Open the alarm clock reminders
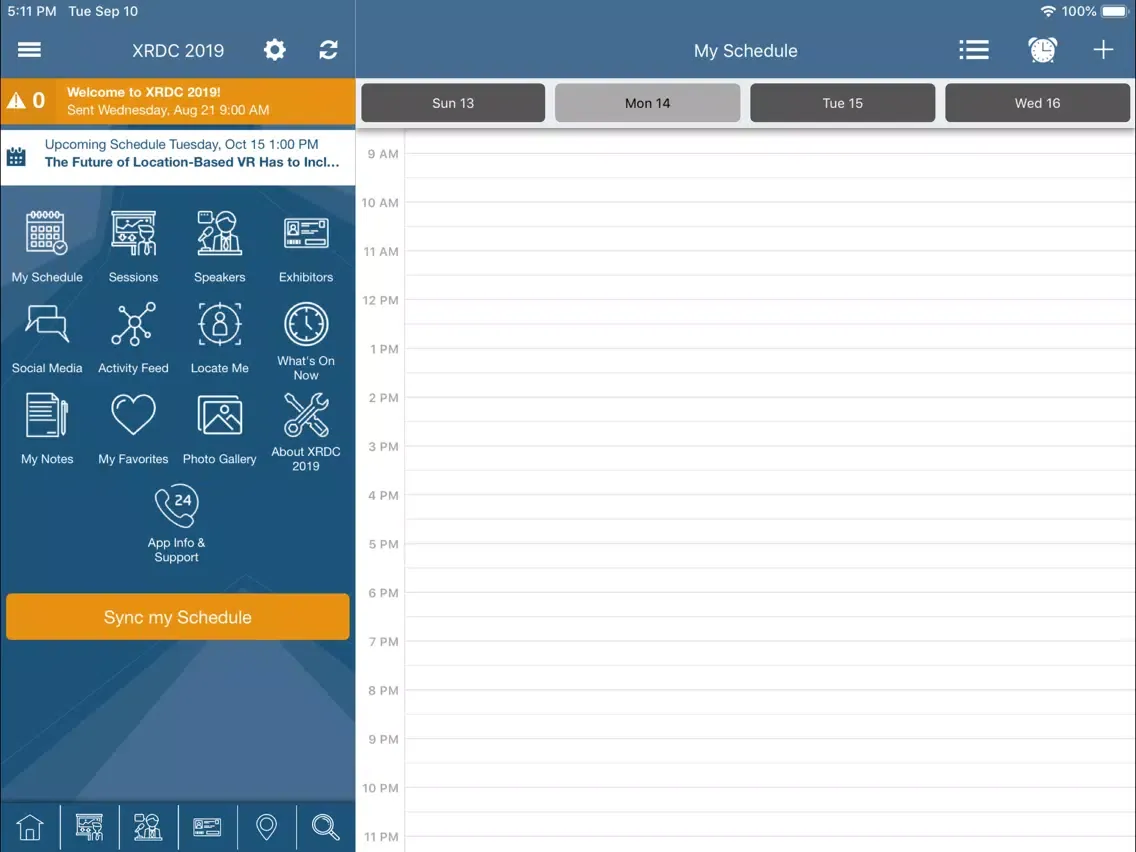 tap(1043, 50)
